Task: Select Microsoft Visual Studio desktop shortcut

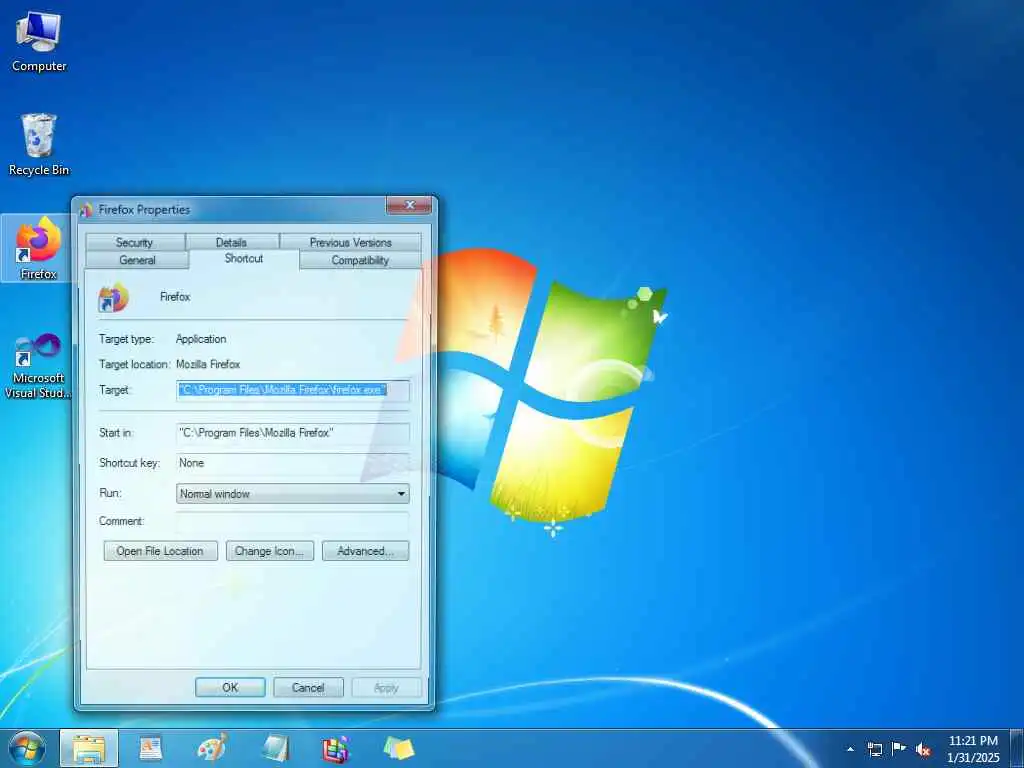Action: click(x=38, y=366)
